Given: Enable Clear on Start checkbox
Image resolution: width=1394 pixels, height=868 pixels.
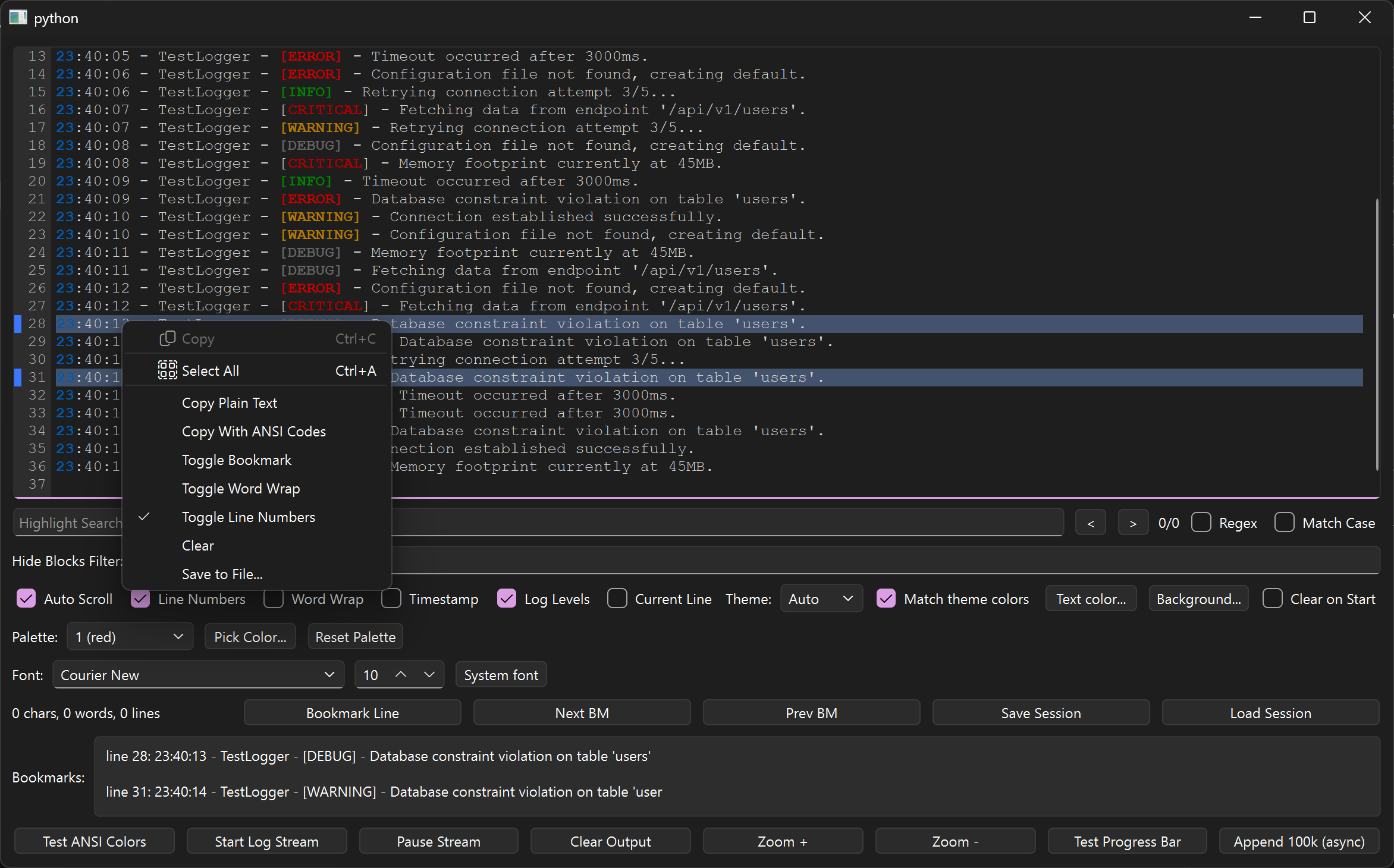Looking at the screenshot, I should (1273, 599).
